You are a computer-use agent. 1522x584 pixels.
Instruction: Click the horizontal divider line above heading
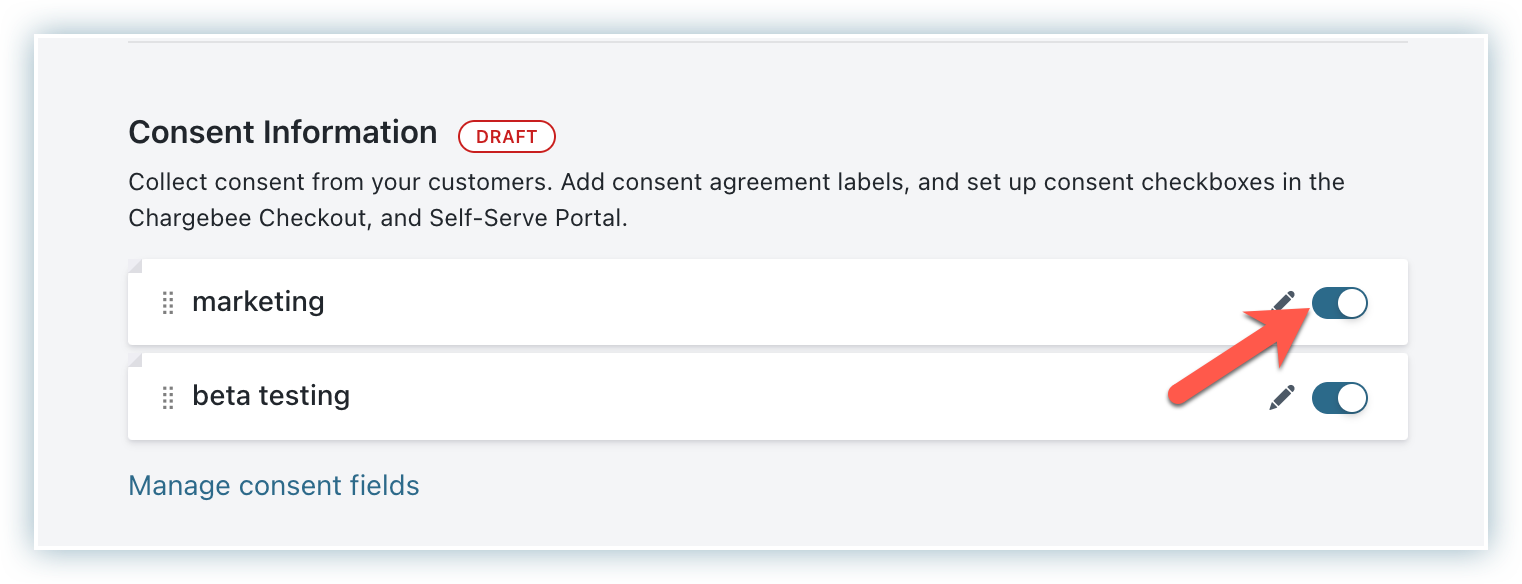768,42
